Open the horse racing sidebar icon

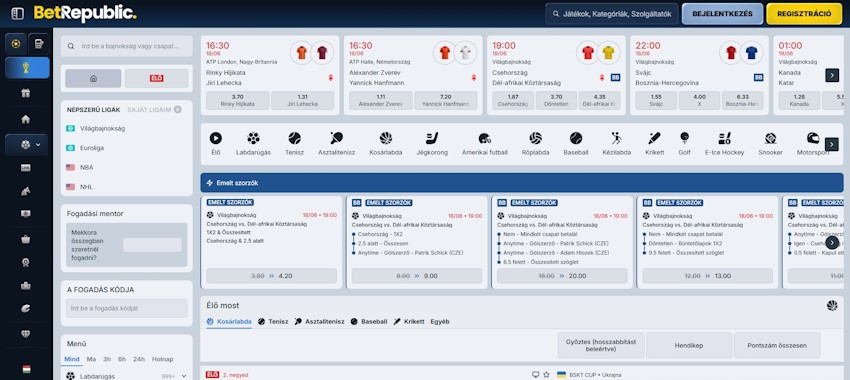tap(25, 190)
